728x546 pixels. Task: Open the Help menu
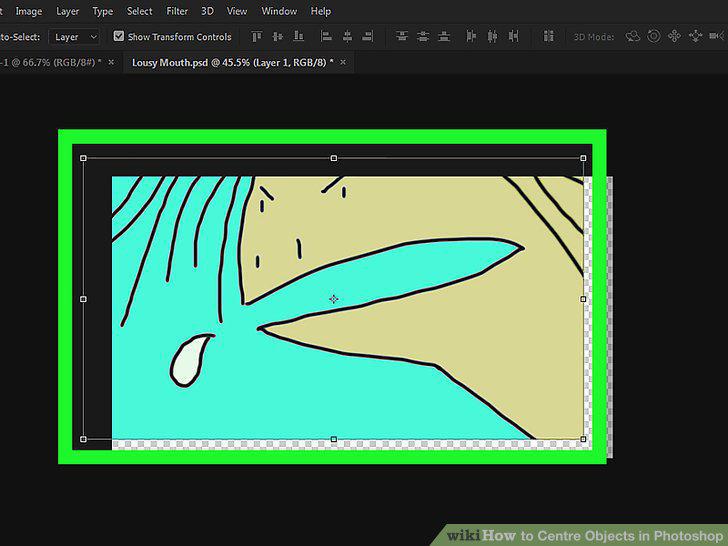321,11
